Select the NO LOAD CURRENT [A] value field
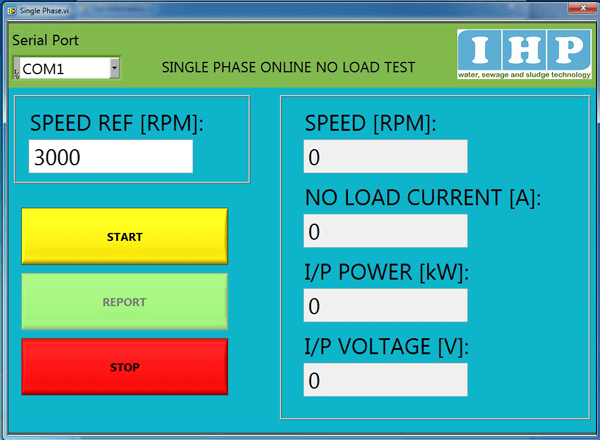The image size is (600, 440). click(385, 231)
